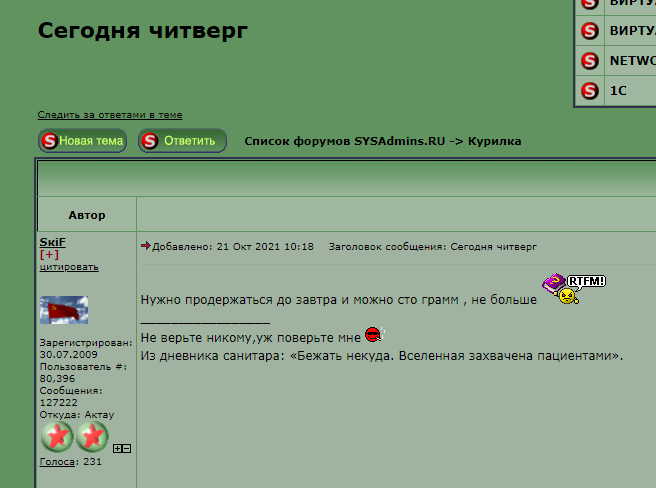Click the RTFM book smiley icon
Screen dimensions: 656x488
(x=574, y=288)
